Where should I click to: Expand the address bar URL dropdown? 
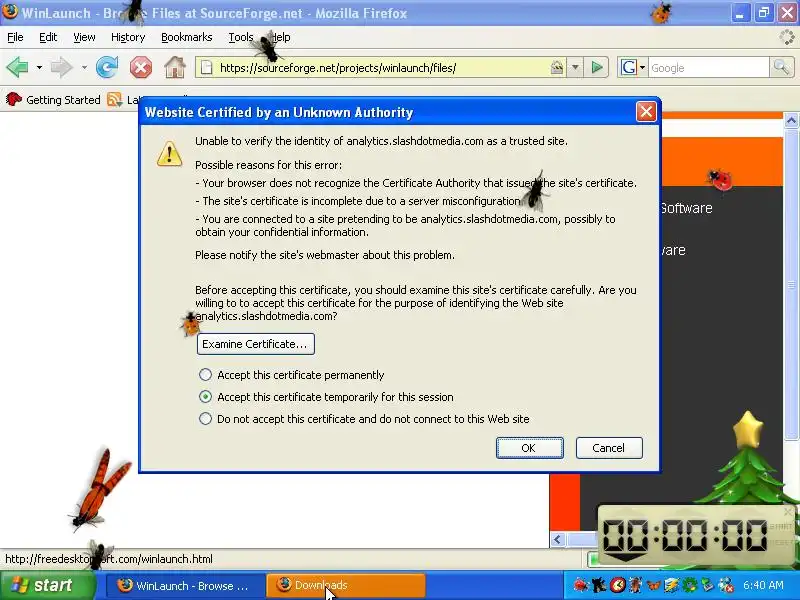click(575, 67)
